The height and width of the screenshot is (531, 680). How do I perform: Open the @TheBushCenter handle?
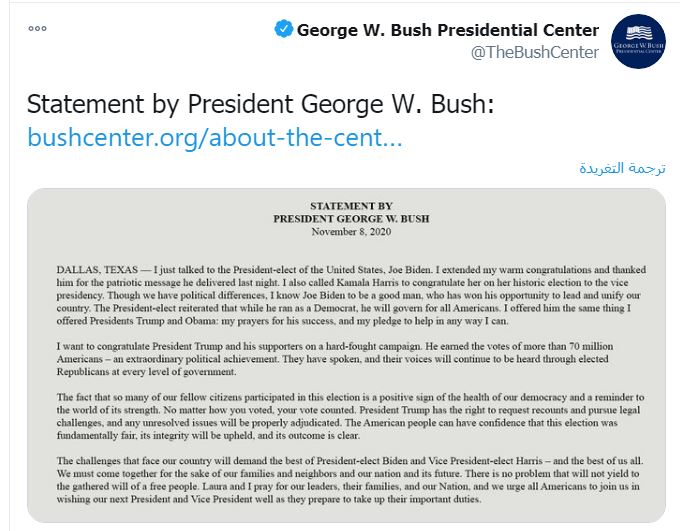tap(535, 52)
